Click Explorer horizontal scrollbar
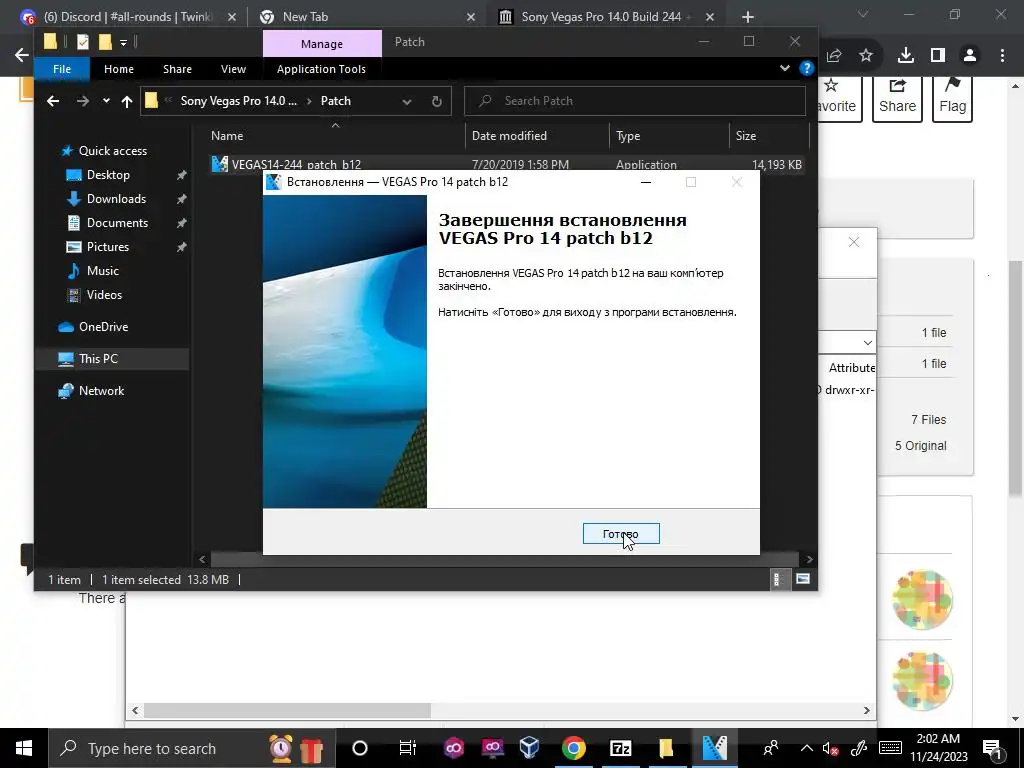Screen dimensions: 1024x768 (x=504, y=559)
